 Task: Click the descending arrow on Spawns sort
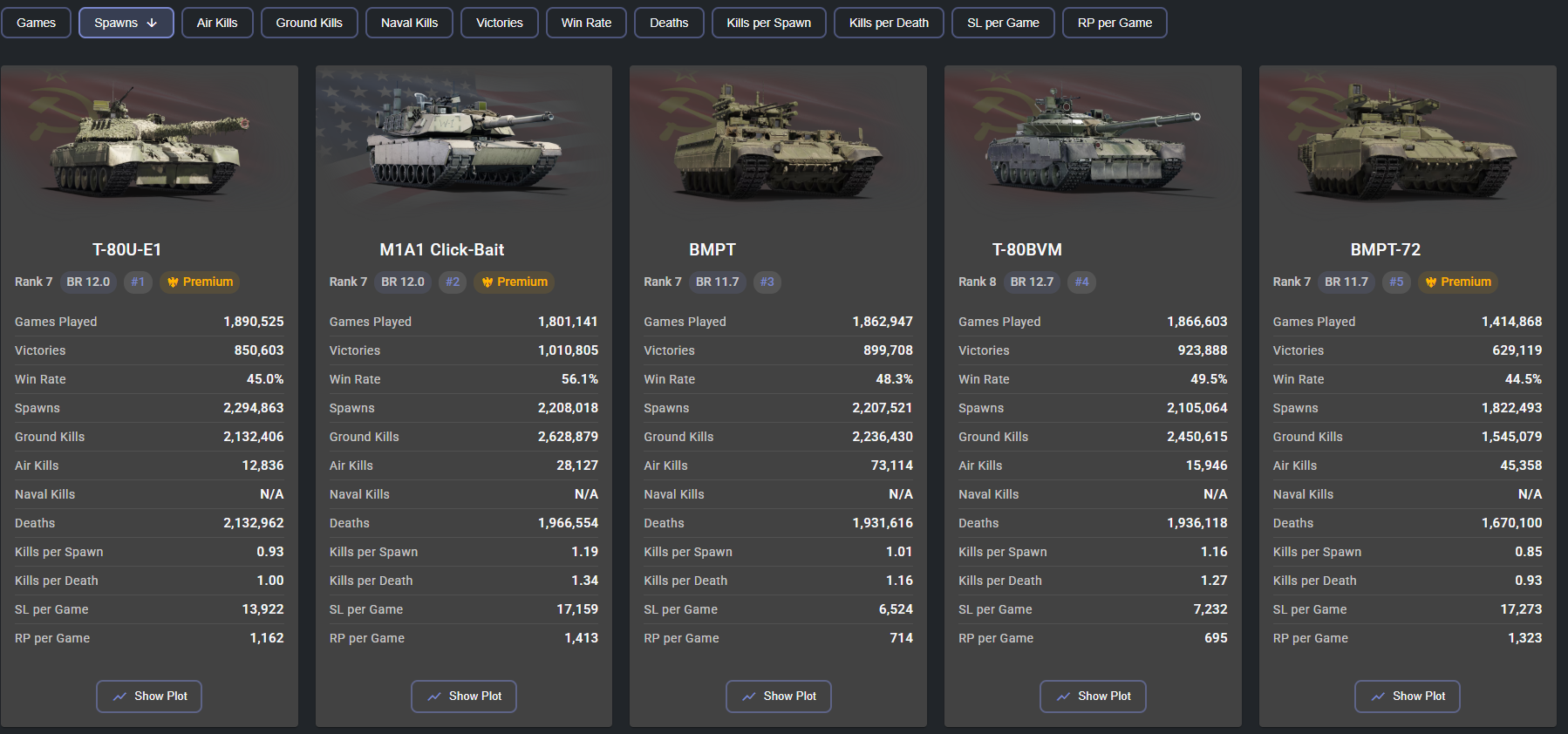152,23
